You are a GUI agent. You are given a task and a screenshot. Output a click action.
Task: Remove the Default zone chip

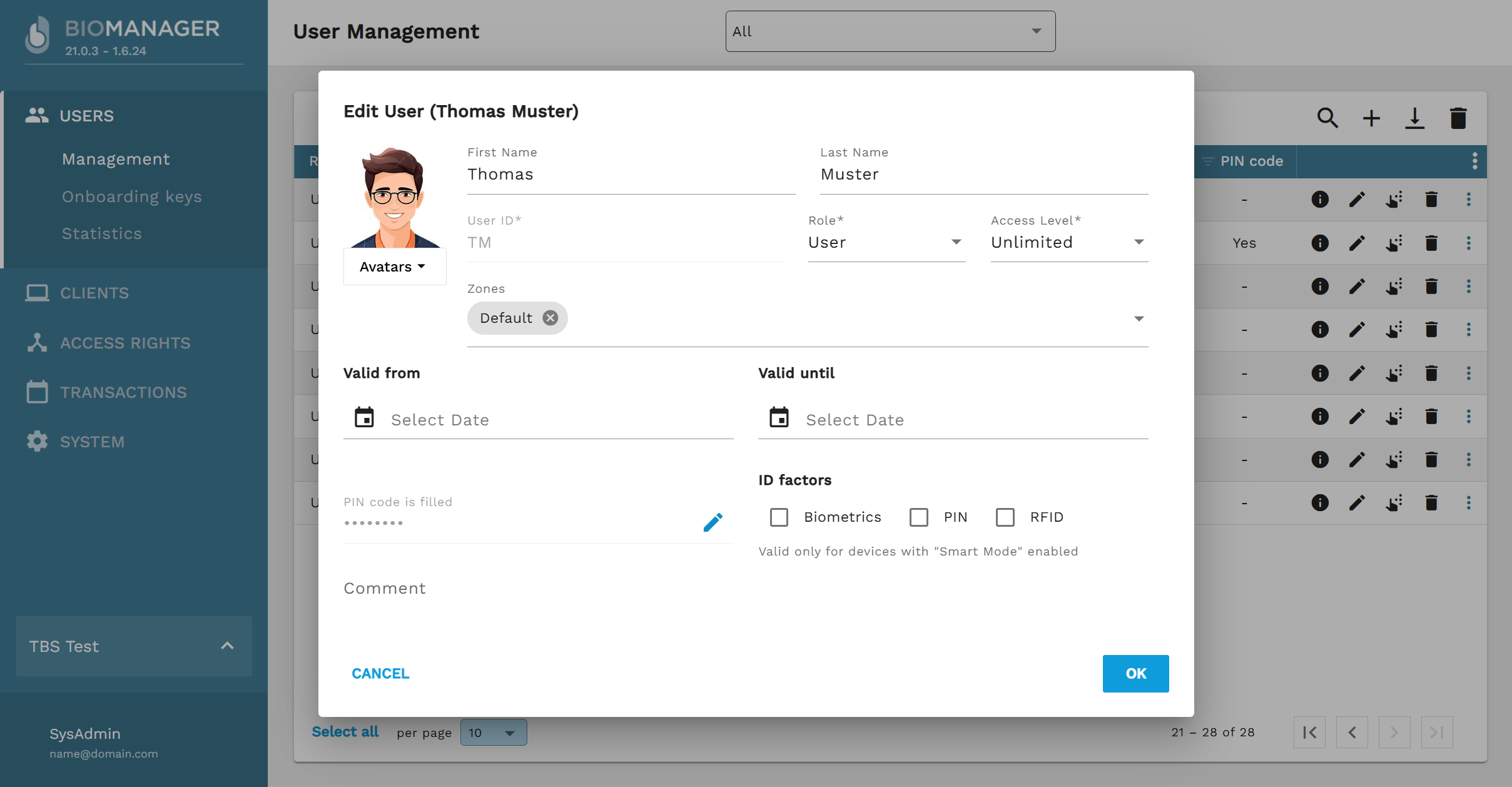click(x=550, y=318)
